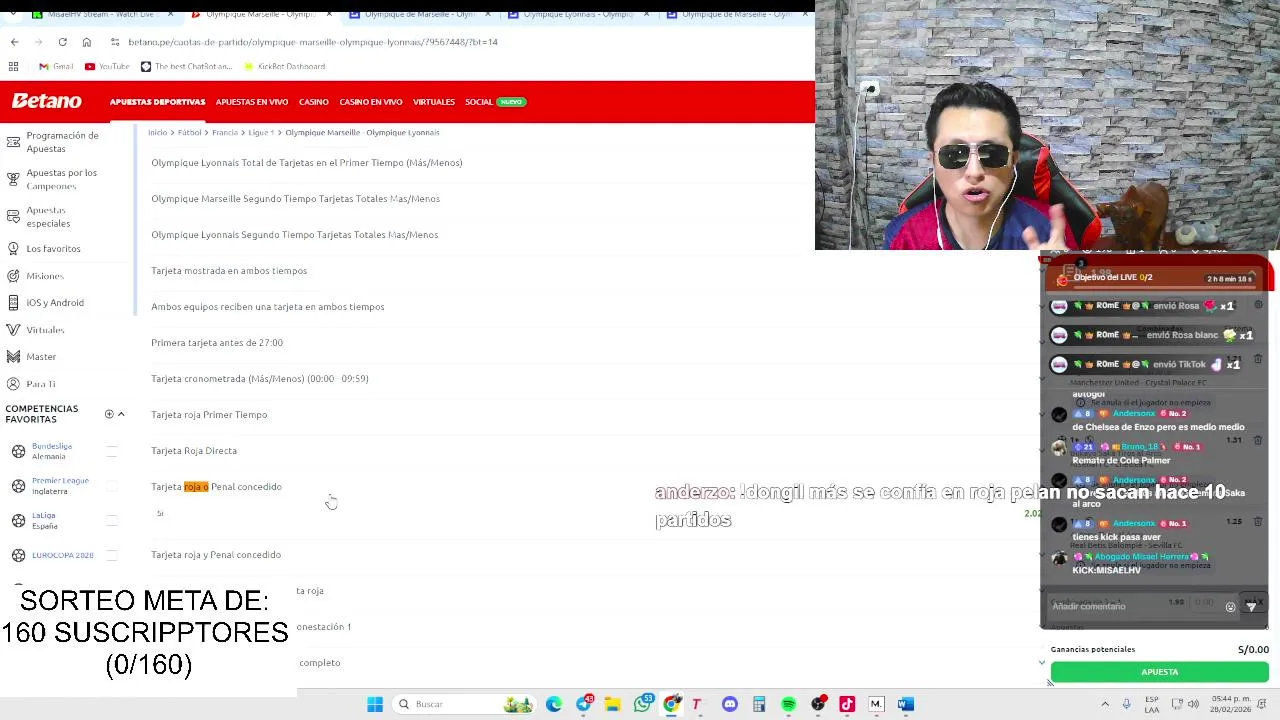Open iOS y Android sidebar item

(x=55, y=303)
